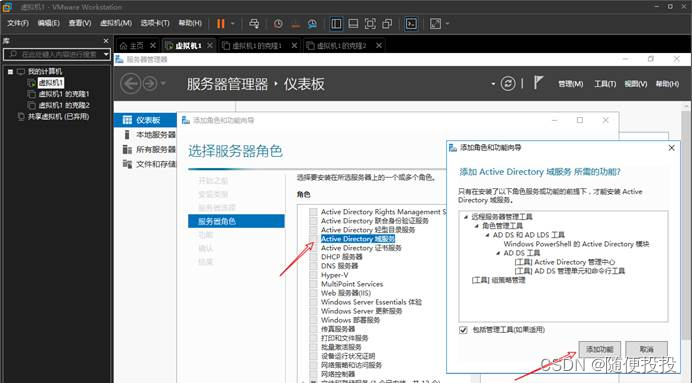Viewport: 692px width, 383px height.
Task: Toggle the 包括管理工具(如果适用) checkbox
Action: tap(463, 330)
